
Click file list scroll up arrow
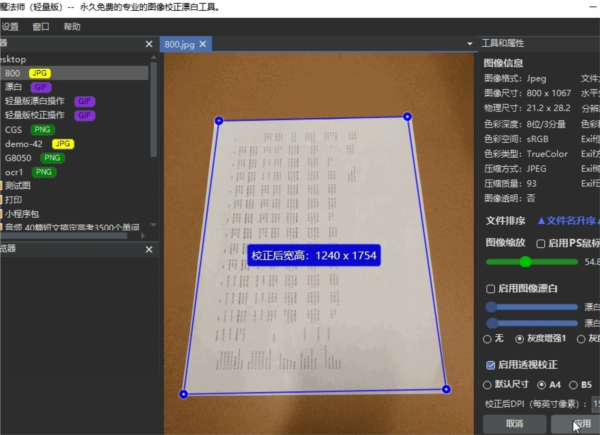tap(154, 57)
